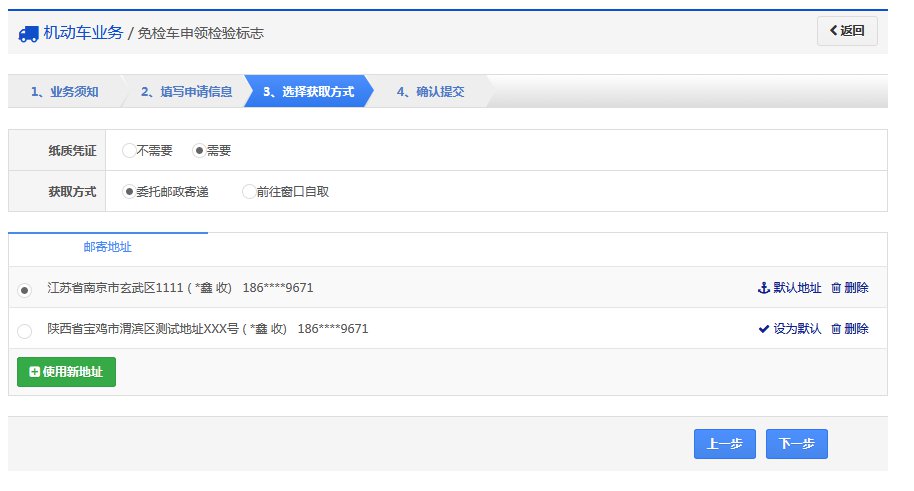Click the plus icon on 使用新地址
This screenshot has height=491, width=914.
35,372
